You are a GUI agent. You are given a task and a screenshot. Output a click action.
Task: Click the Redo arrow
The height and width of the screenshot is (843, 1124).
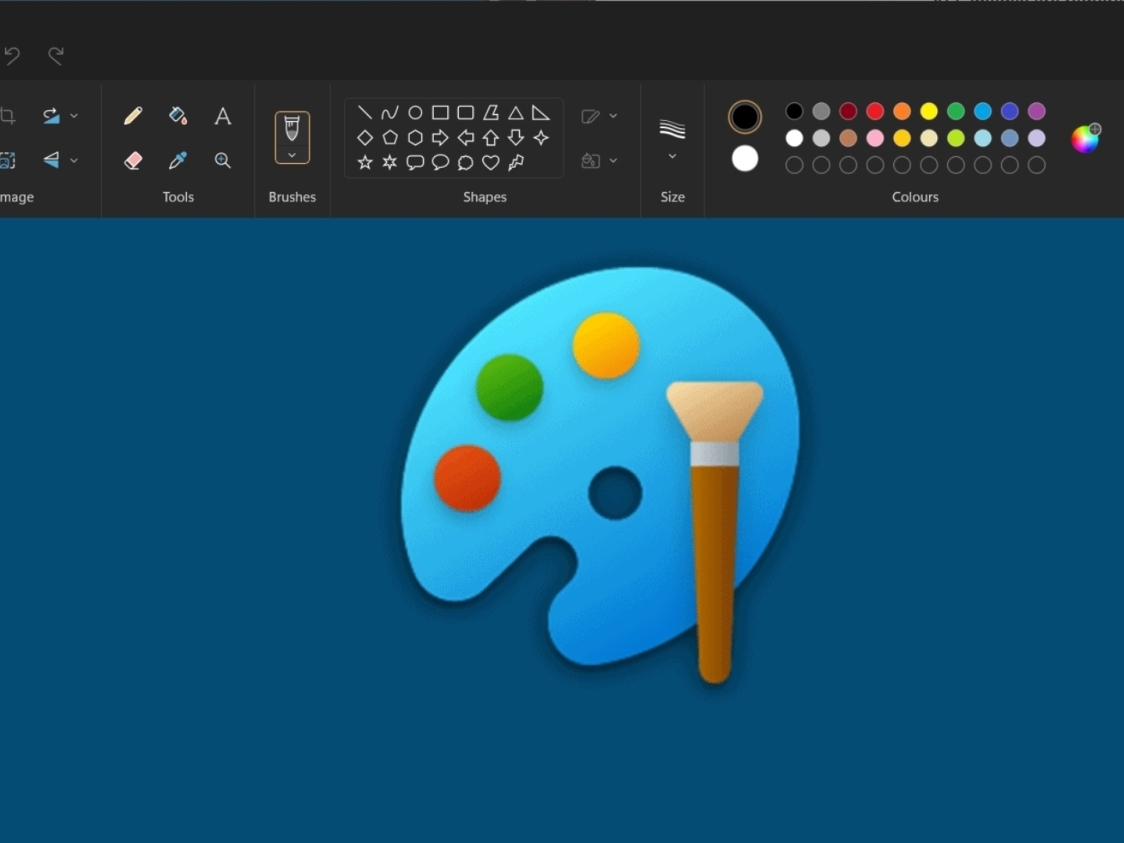pyautogui.click(x=56, y=55)
